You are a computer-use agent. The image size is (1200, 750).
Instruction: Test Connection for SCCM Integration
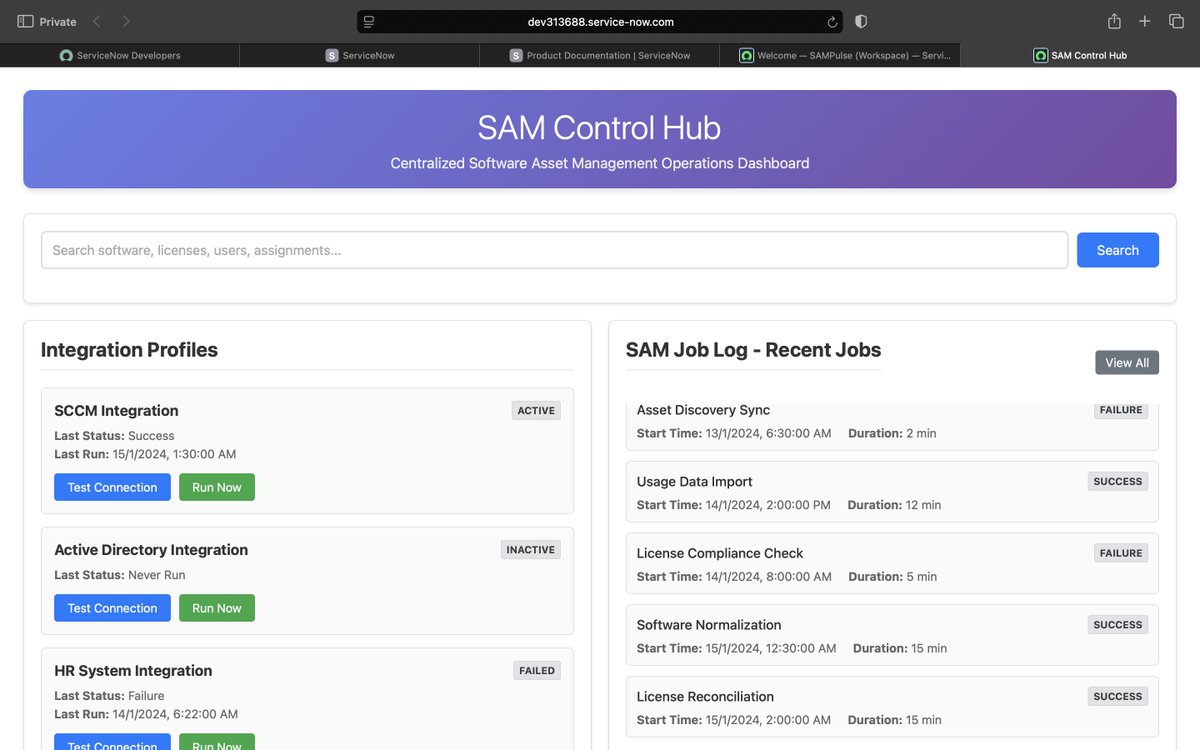[x=112, y=487]
